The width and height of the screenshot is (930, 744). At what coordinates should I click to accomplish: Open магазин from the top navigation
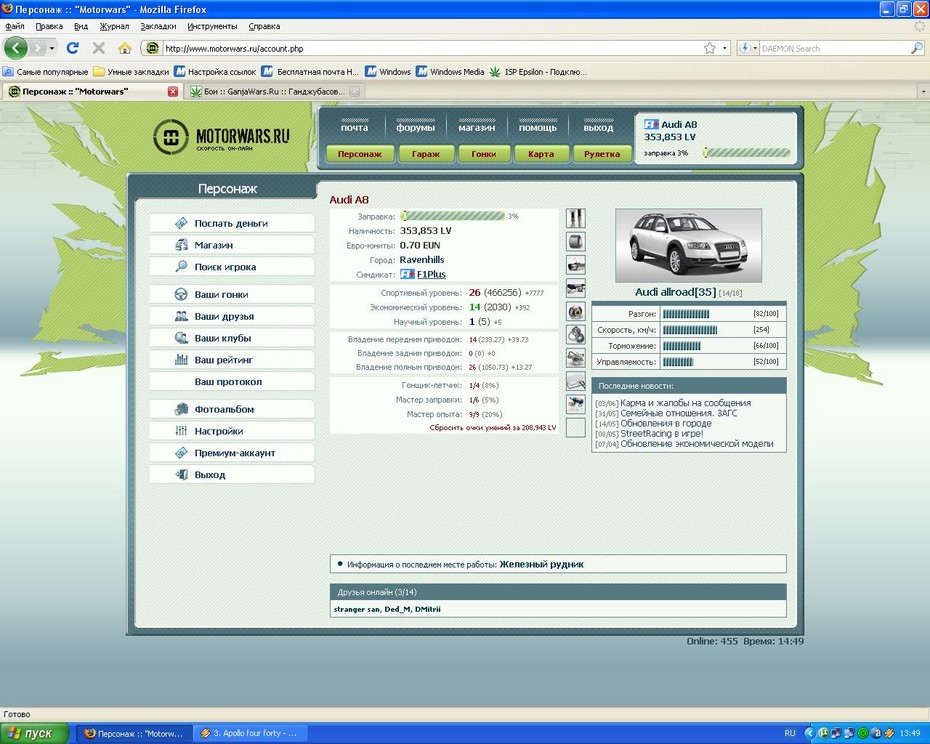(476, 127)
